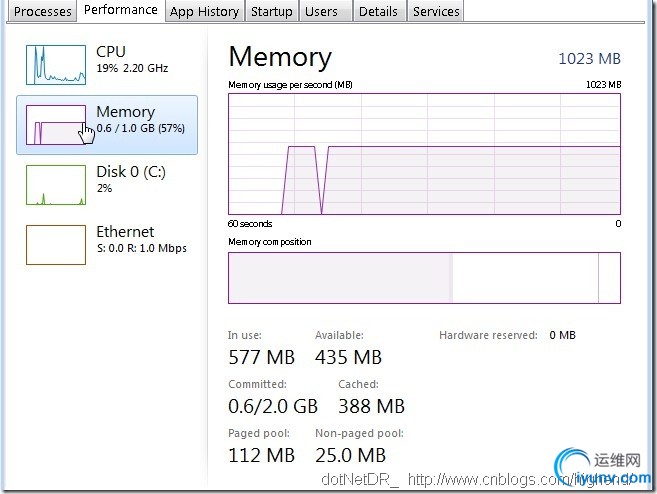Open the App History tab

pos(204,12)
